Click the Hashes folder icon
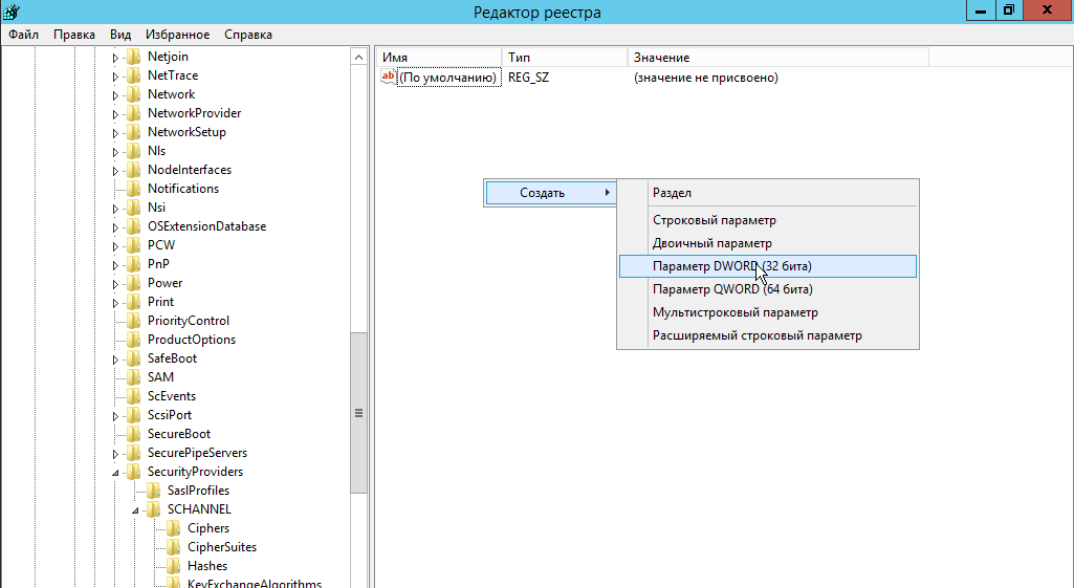This screenshot has height=588, width=1074. [174, 566]
